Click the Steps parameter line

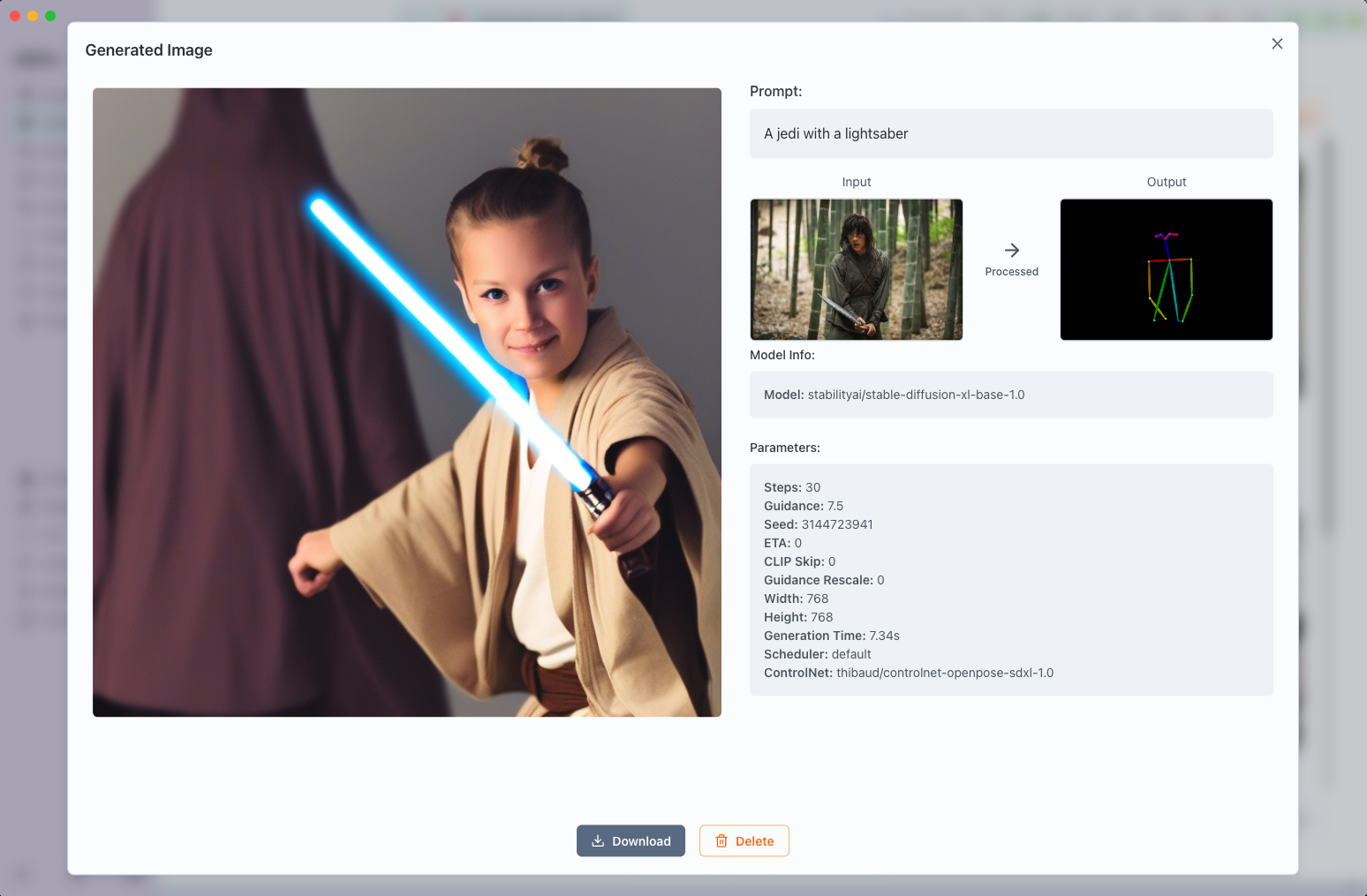[x=792, y=487]
